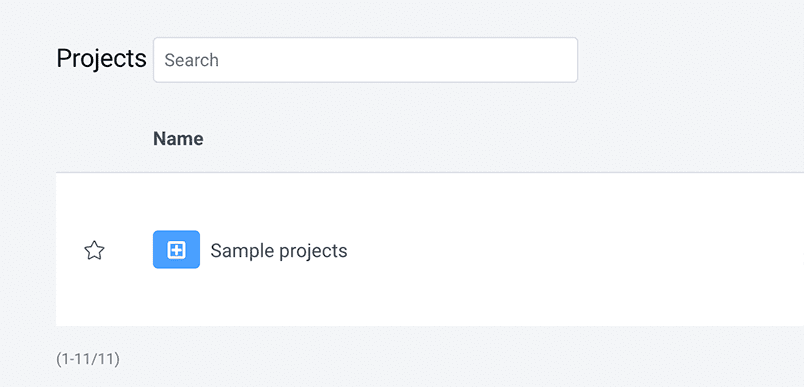
Task: Click the Search placeholder text
Action: [191, 60]
